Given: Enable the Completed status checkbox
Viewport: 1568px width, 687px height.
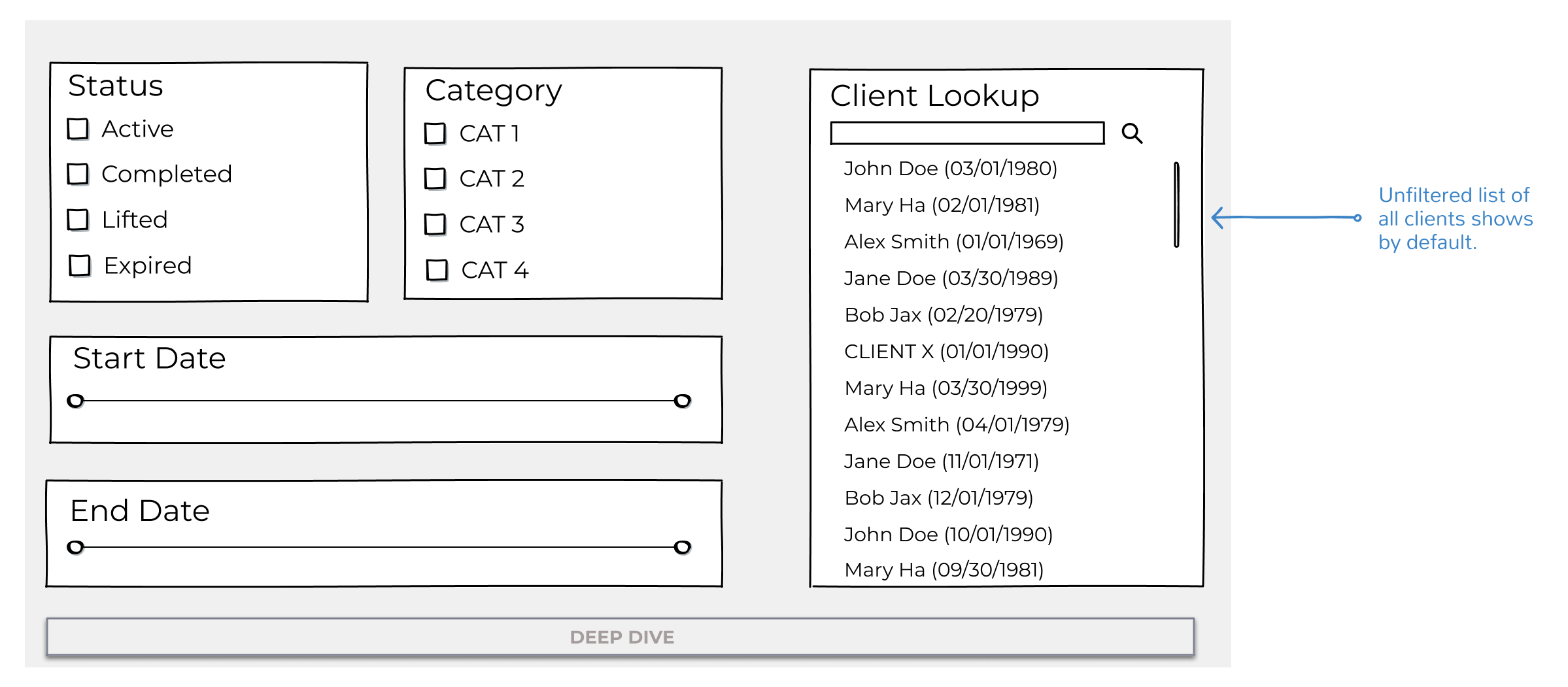Looking at the screenshot, I should tap(78, 174).
